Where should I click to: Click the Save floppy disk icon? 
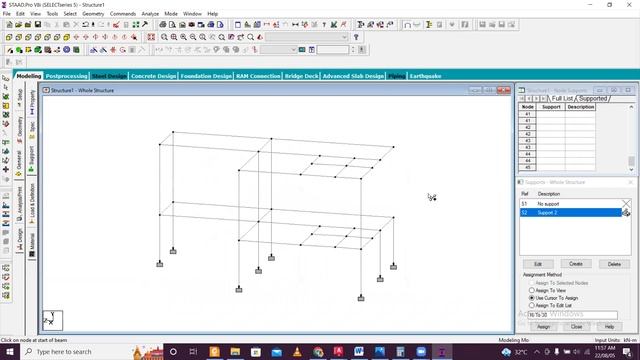[x=38, y=25]
